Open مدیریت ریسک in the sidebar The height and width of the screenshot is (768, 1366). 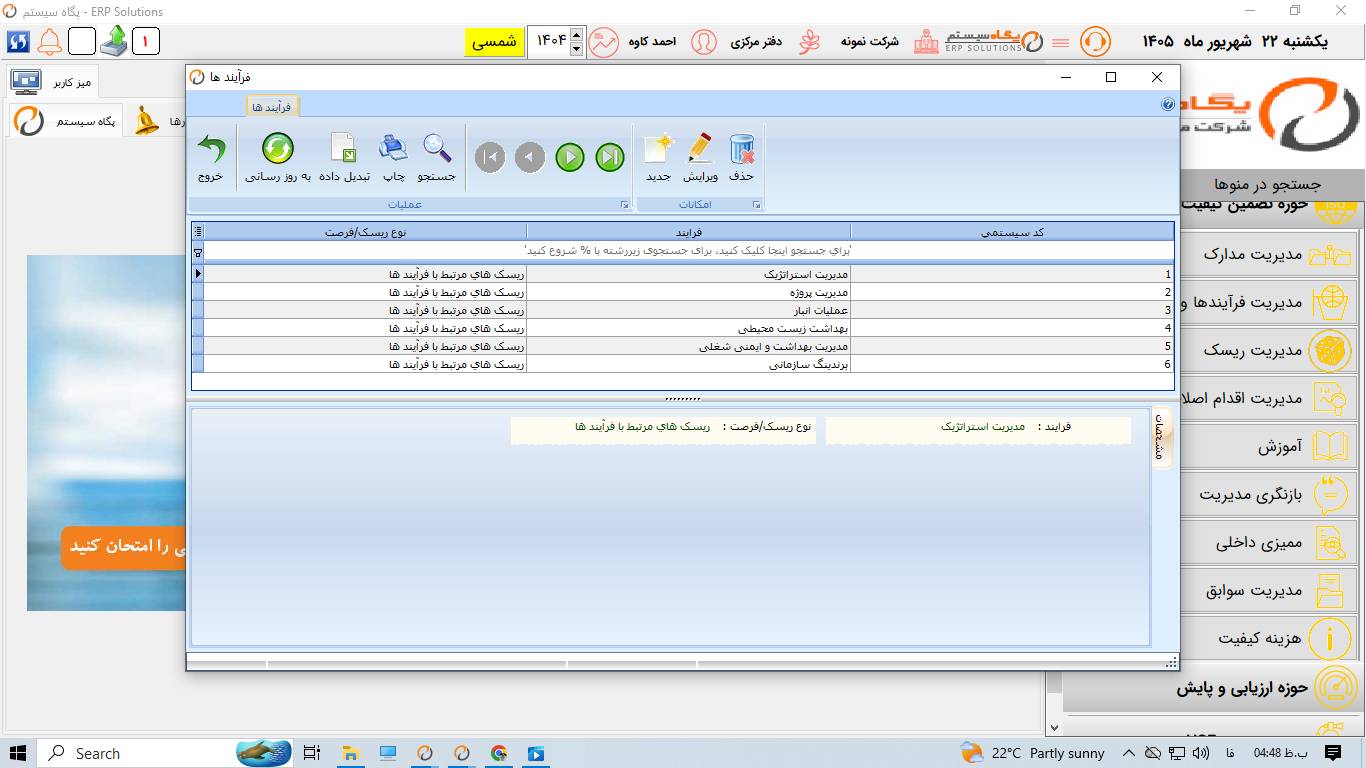point(1267,350)
